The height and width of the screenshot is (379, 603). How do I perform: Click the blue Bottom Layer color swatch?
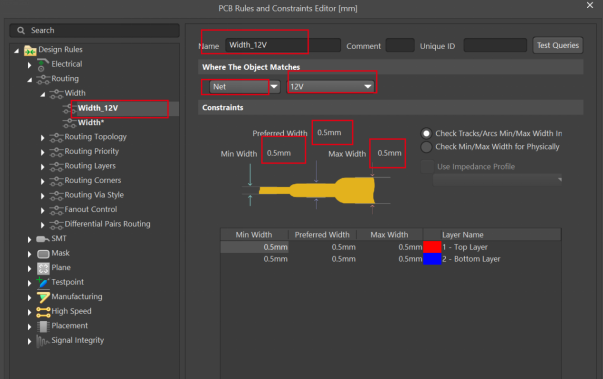coord(432,259)
